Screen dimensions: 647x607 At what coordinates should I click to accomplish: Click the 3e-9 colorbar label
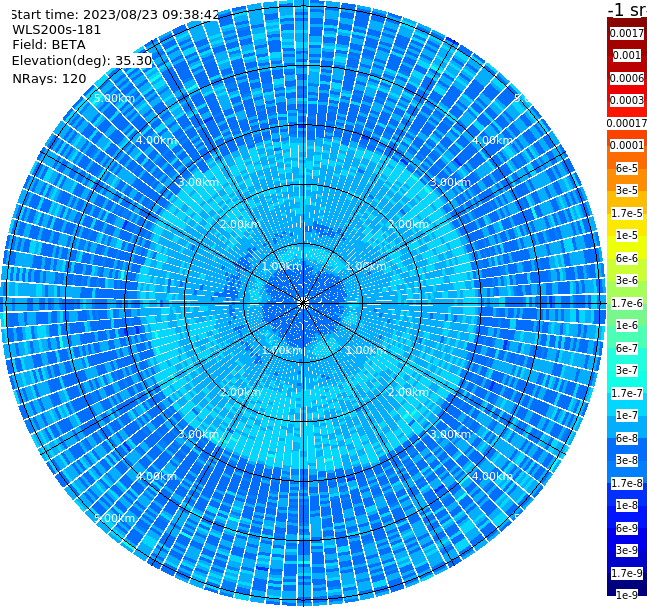click(x=627, y=550)
